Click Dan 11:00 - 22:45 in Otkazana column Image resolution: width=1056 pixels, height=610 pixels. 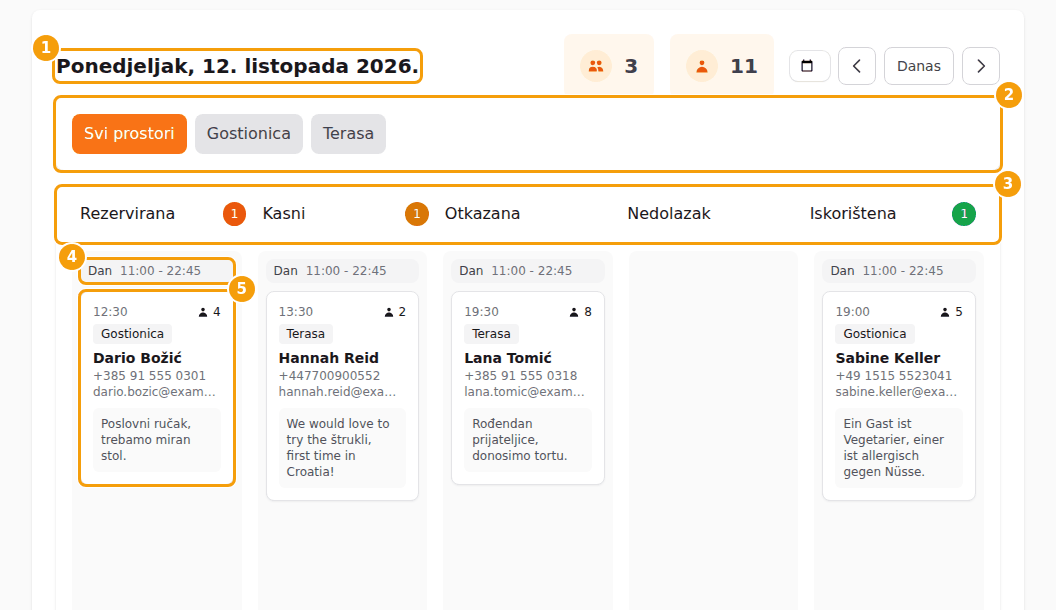528,271
